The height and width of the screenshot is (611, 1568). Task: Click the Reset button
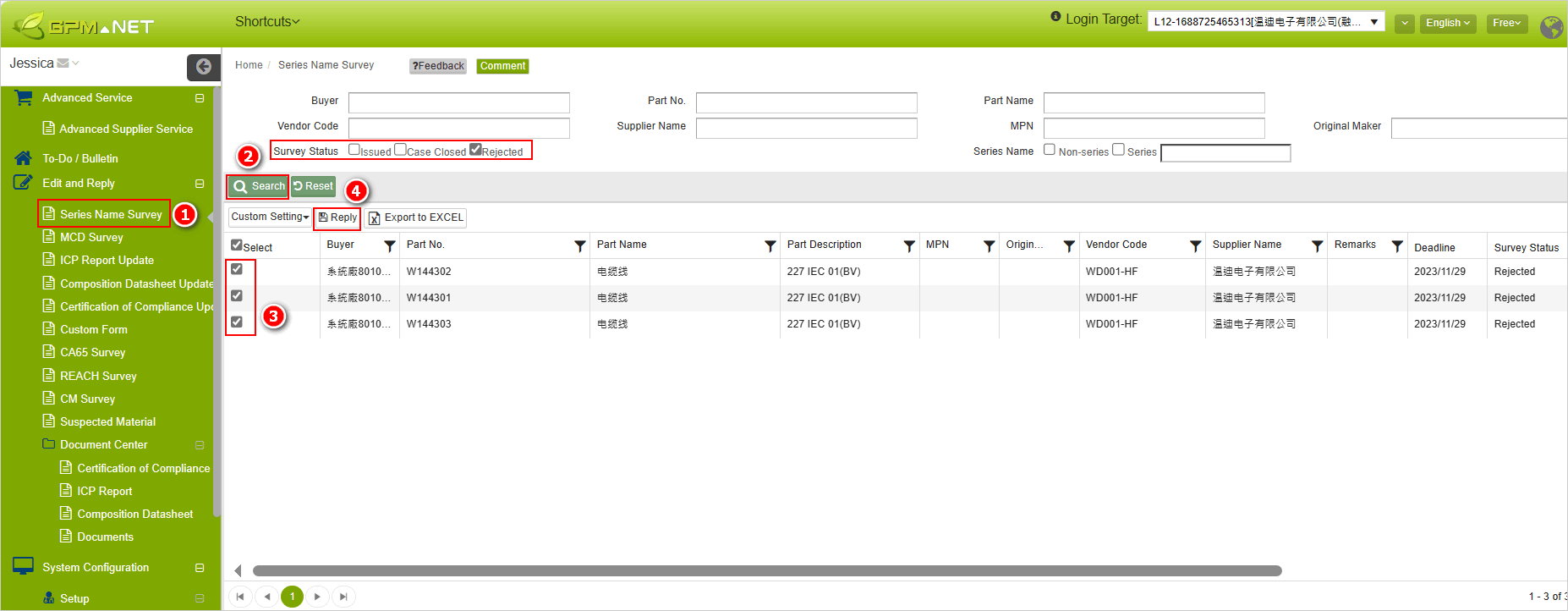coord(314,186)
